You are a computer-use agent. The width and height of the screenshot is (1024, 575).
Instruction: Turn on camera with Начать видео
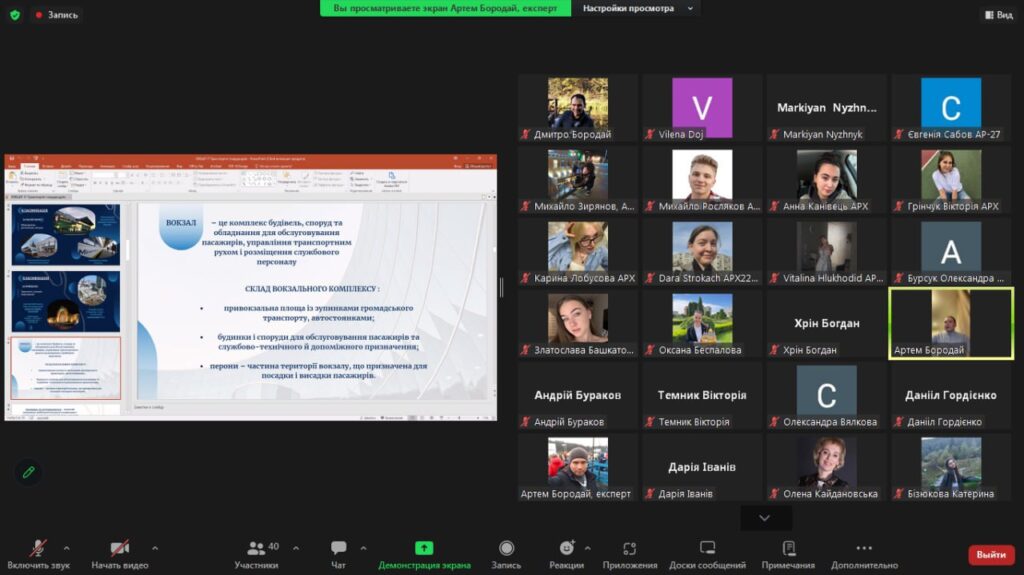[x=120, y=553]
